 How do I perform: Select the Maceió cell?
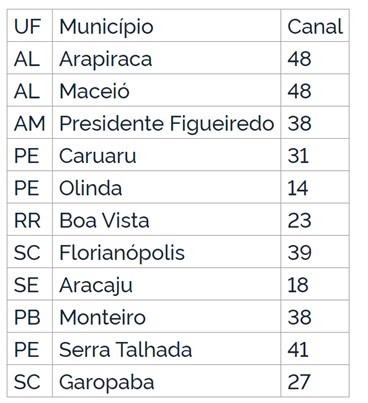coord(166,90)
